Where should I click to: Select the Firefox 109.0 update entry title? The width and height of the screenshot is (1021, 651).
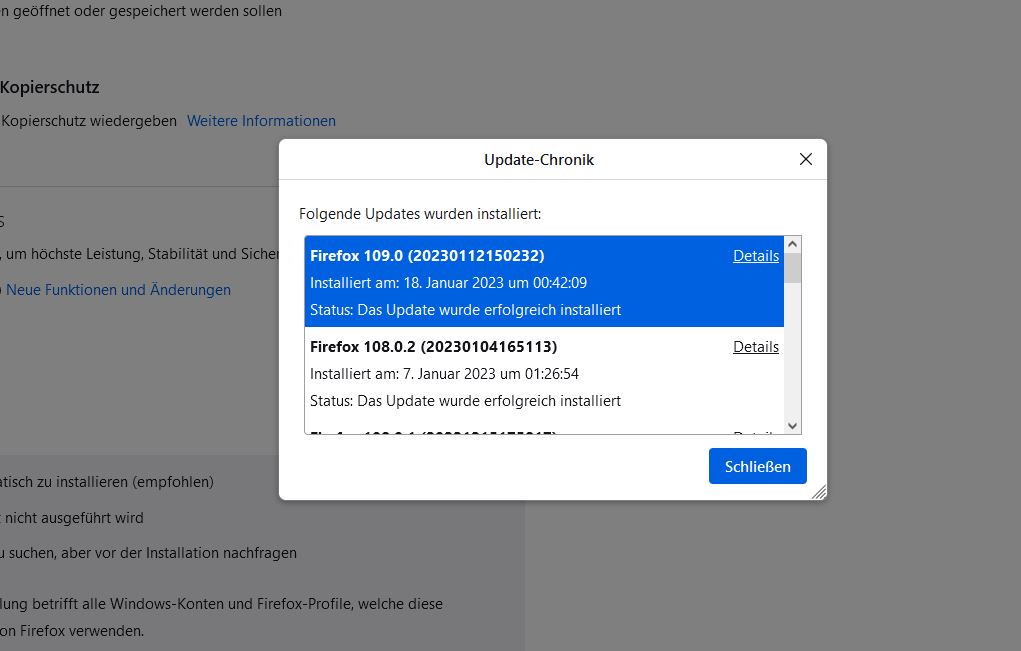[x=427, y=256]
